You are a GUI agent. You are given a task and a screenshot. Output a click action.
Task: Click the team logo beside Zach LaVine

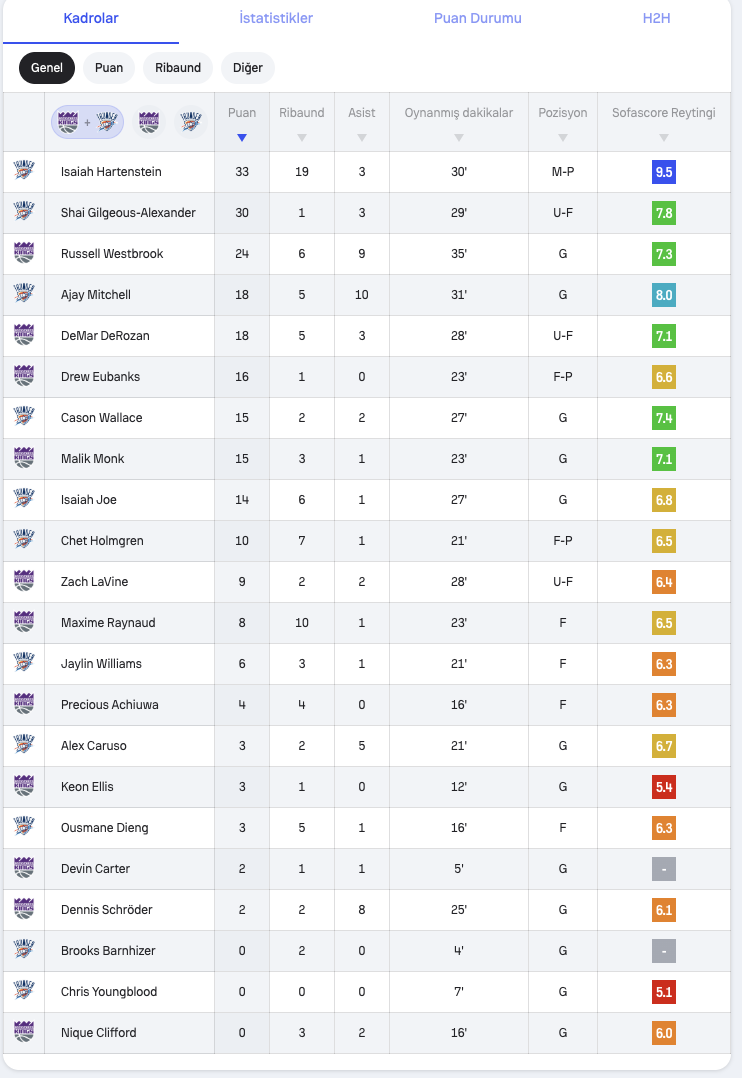(24, 581)
